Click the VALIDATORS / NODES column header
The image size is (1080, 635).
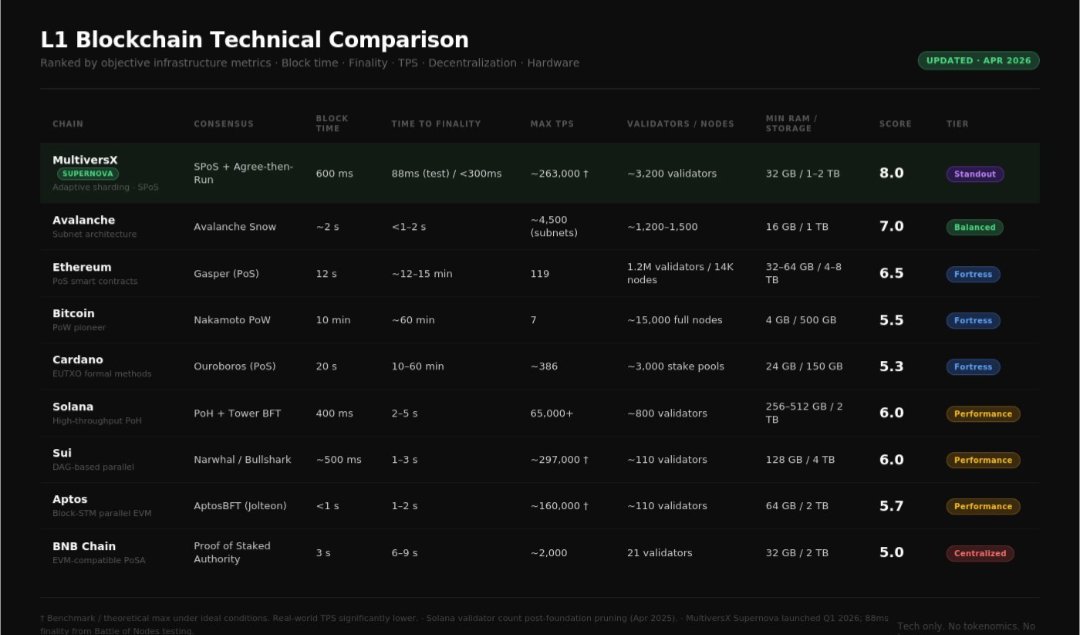[x=681, y=124]
